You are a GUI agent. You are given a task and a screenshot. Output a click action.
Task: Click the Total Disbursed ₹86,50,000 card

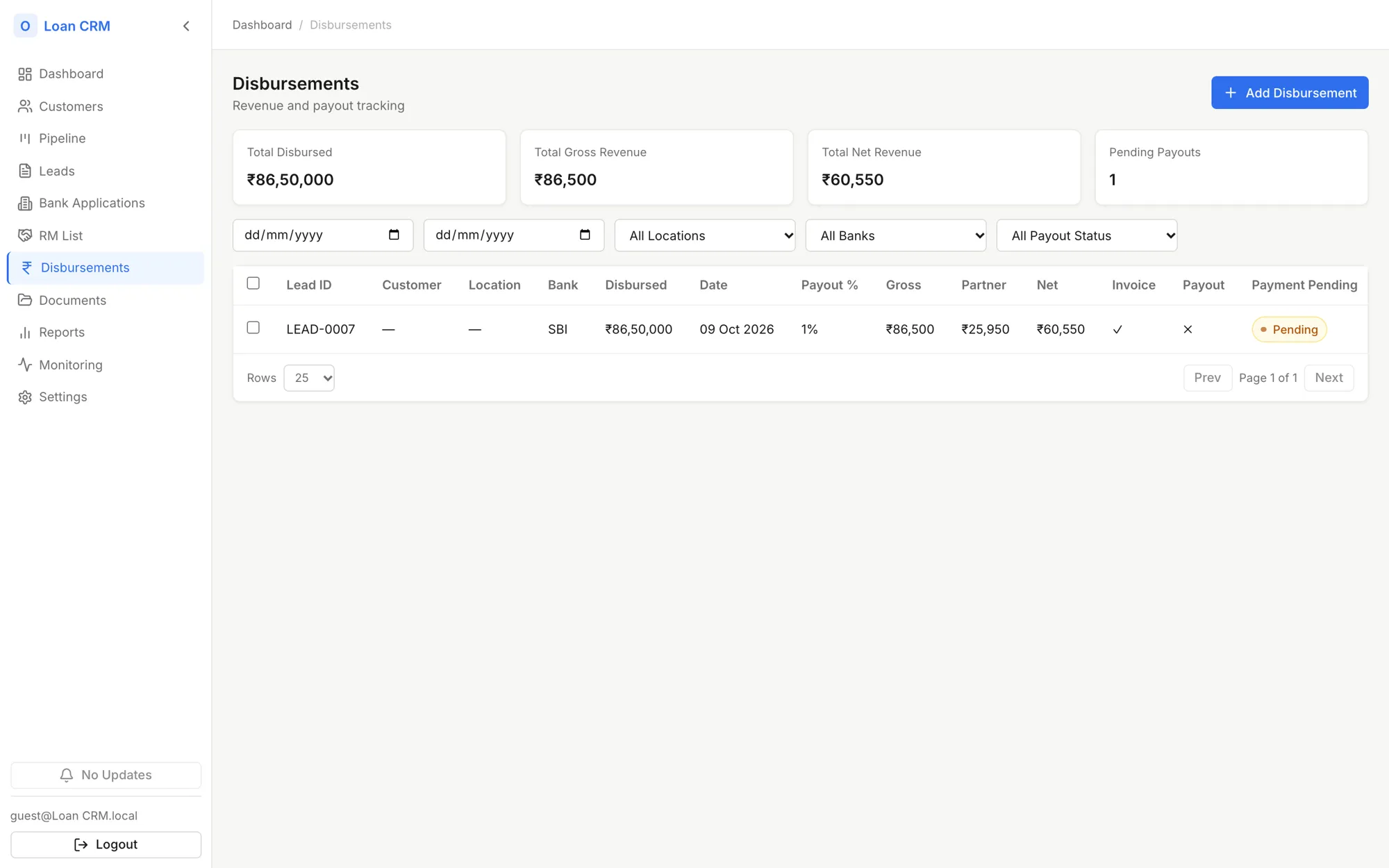tap(369, 167)
